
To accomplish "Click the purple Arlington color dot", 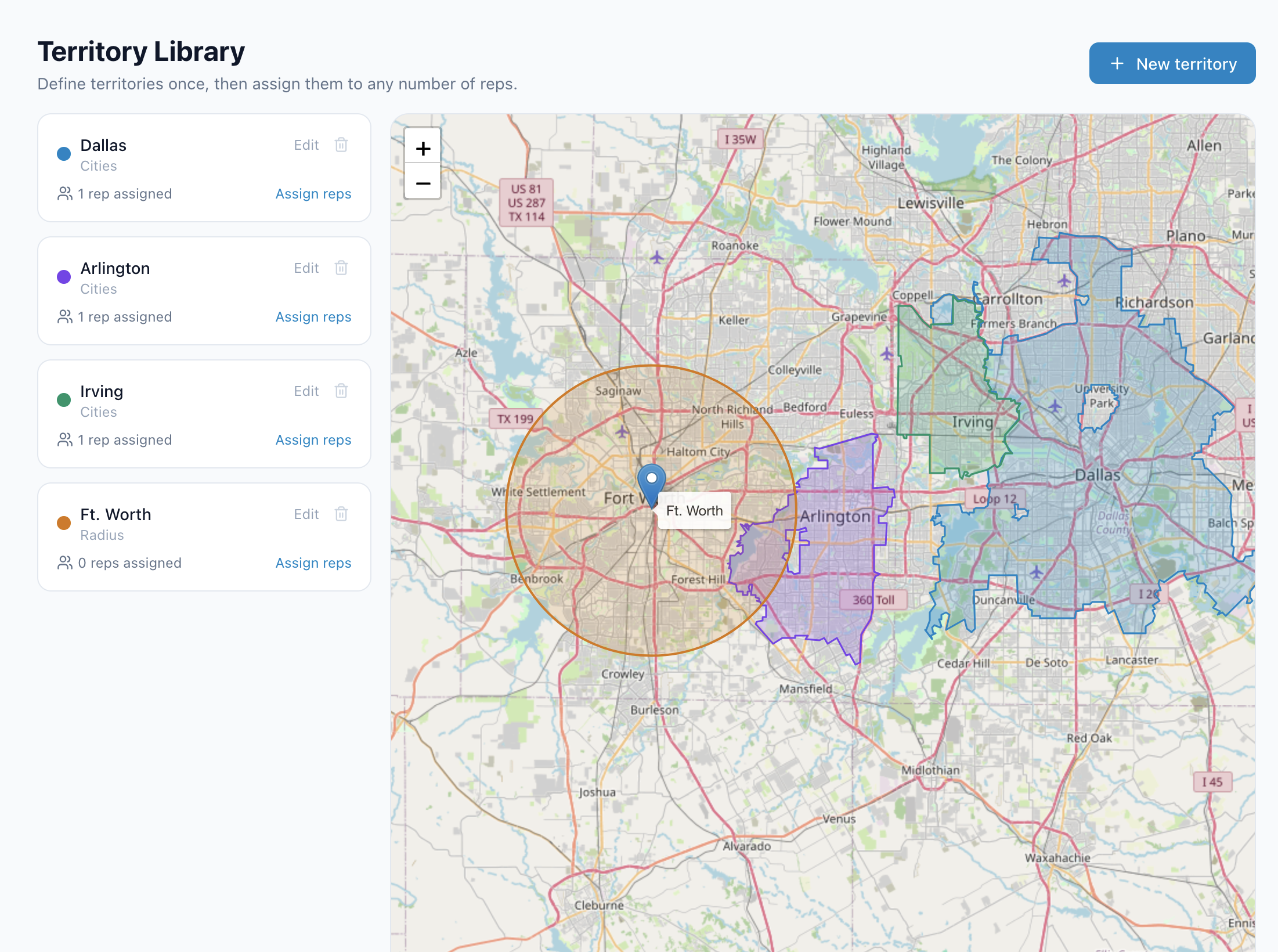I will click(x=64, y=276).
